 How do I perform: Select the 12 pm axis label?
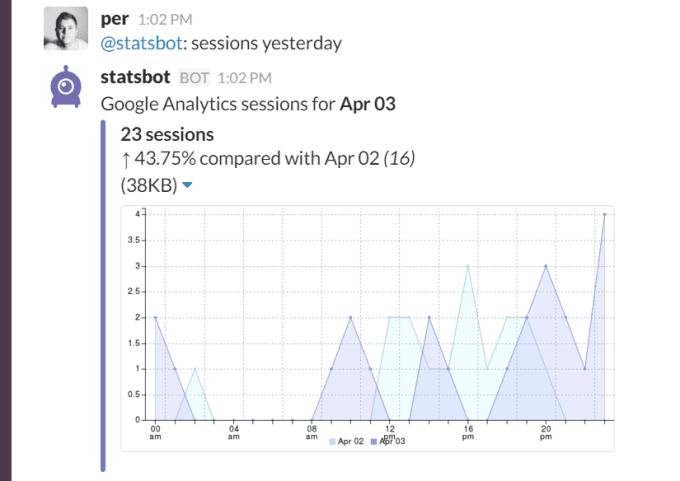pos(389,432)
